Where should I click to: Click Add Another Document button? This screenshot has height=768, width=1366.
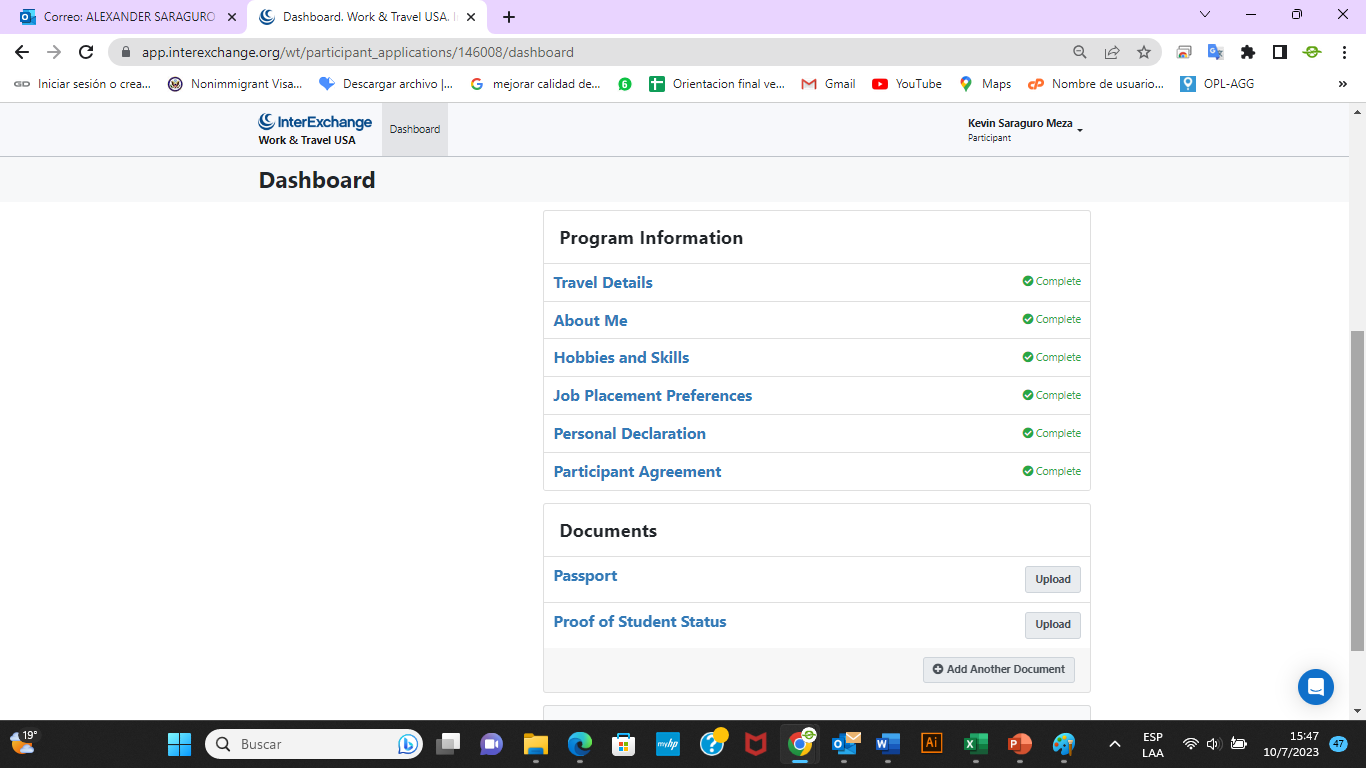pyautogui.click(x=998, y=669)
